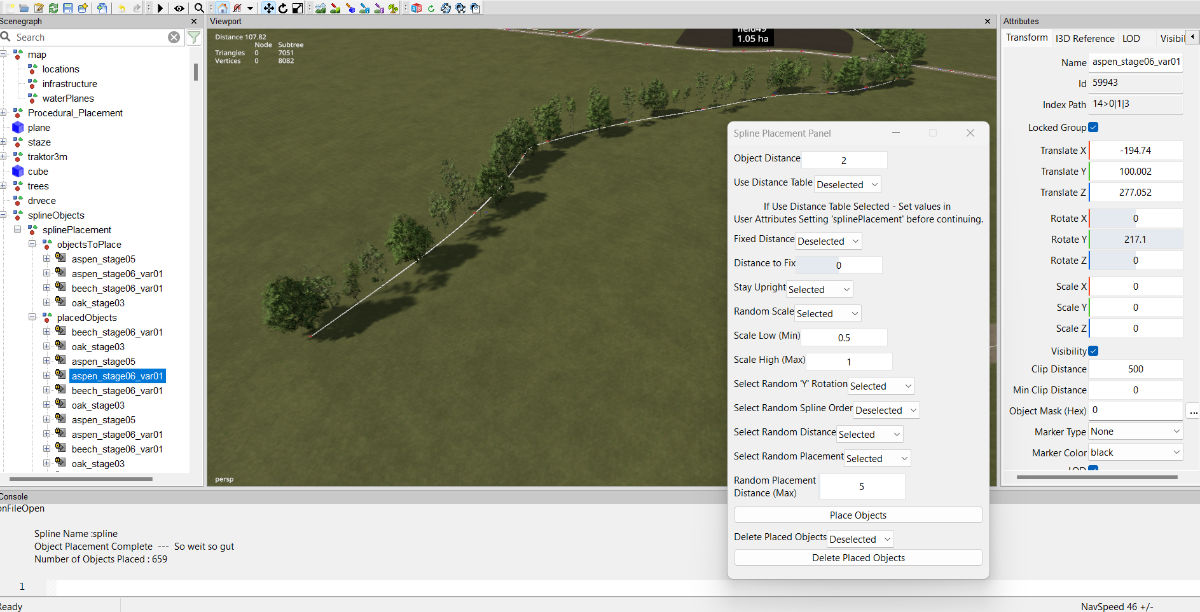Open the Stay Upright dropdown
The height and width of the screenshot is (612, 1200).
pyautogui.click(x=820, y=289)
